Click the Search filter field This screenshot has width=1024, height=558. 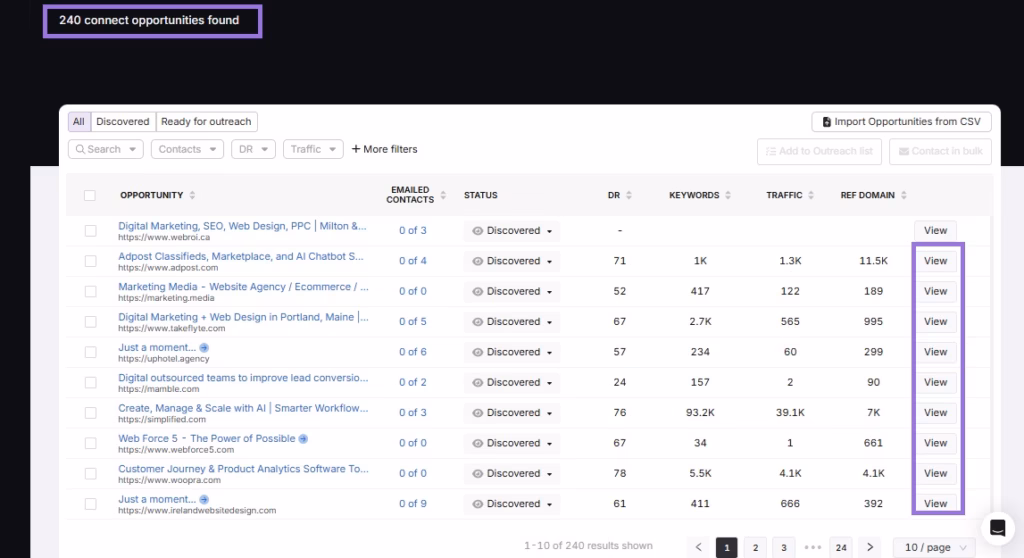(x=105, y=149)
